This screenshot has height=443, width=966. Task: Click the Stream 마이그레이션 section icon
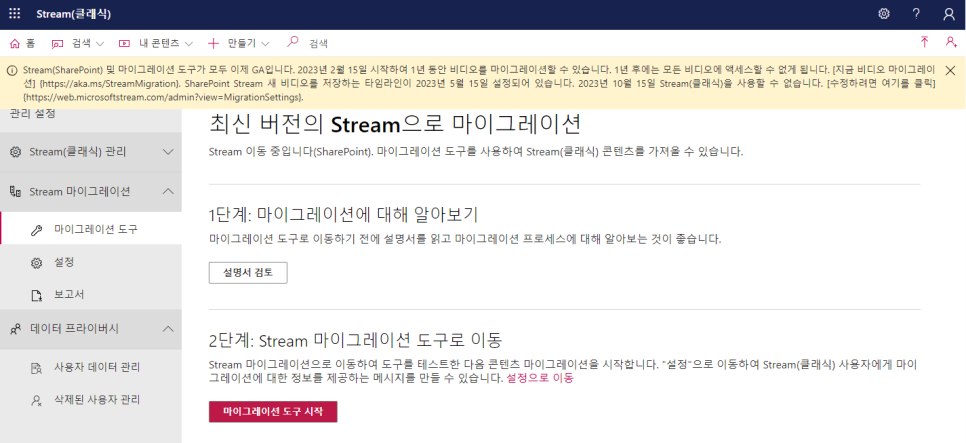coord(15,192)
